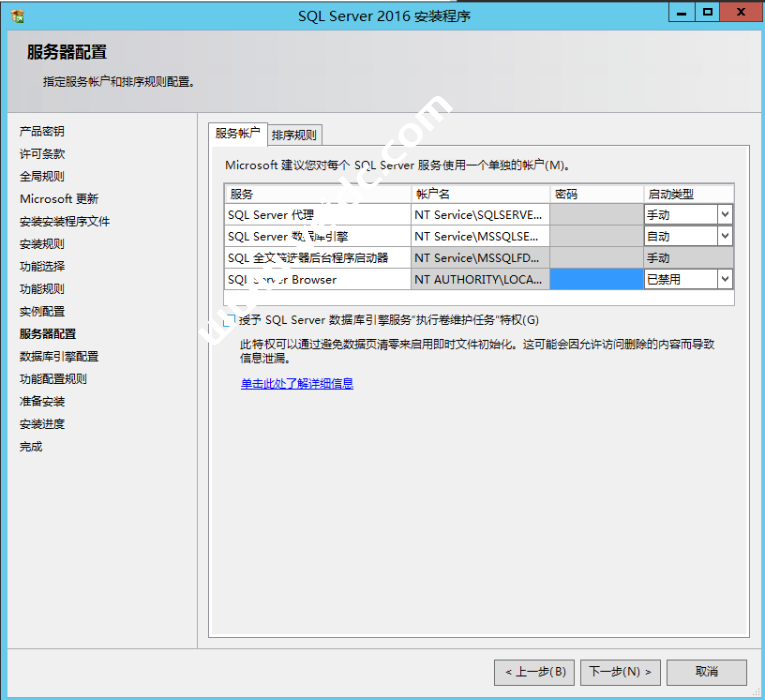Open startup type dropdown for SQL Server Browser

click(x=724, y=280)
